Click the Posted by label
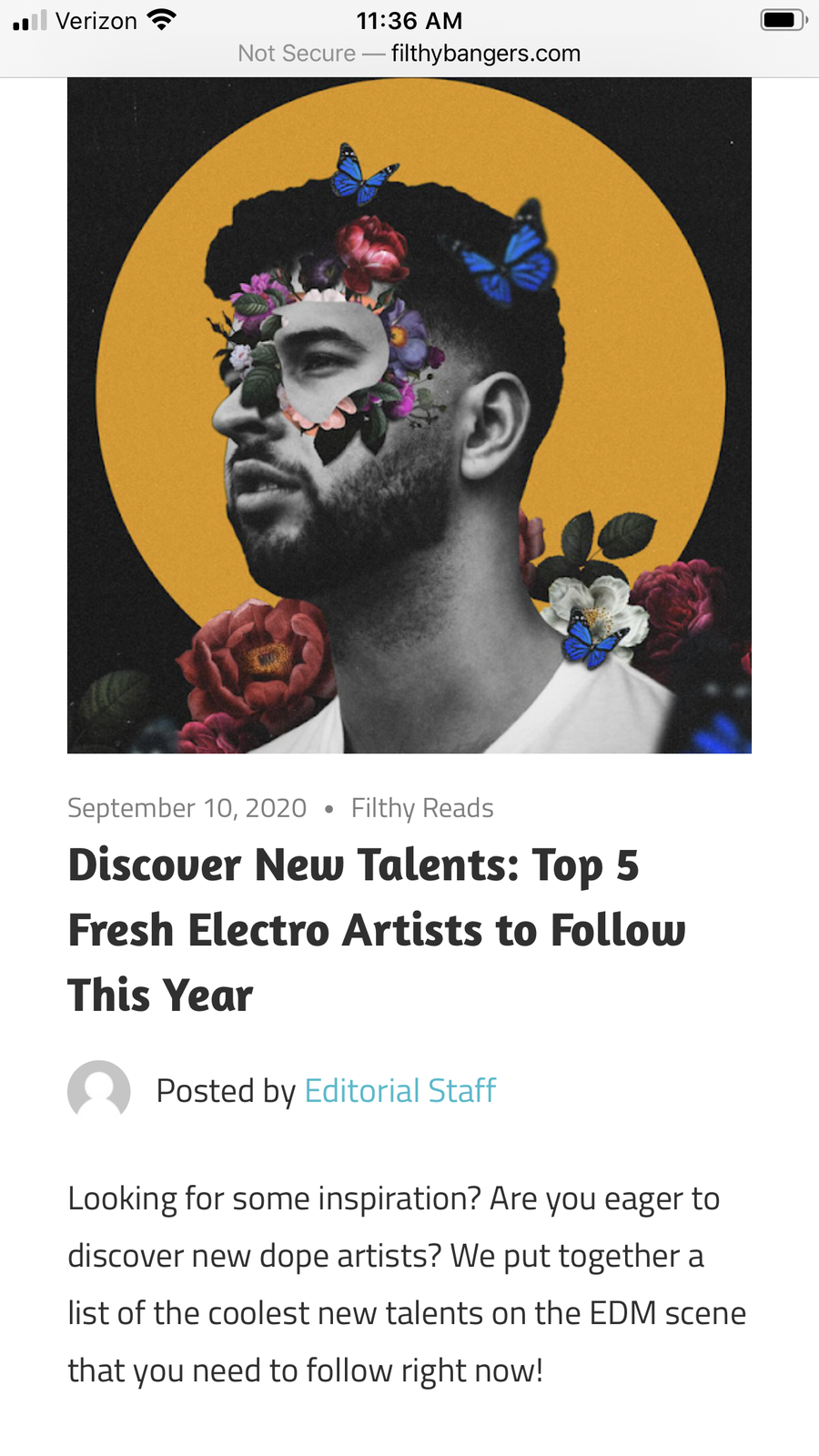Viewport: 819px width, 1456px height. [x=226, y=1090]
